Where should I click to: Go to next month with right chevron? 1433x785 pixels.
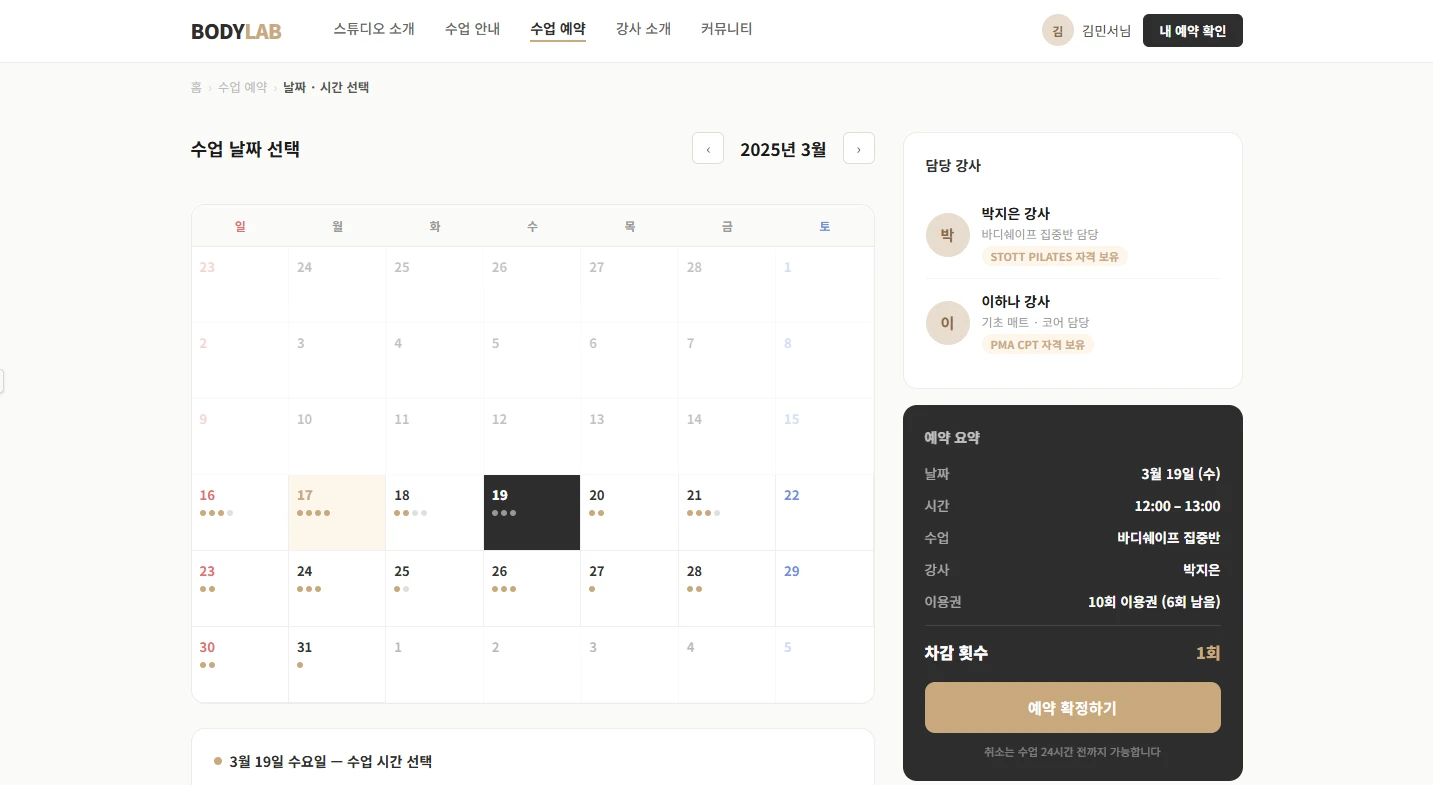859,148
